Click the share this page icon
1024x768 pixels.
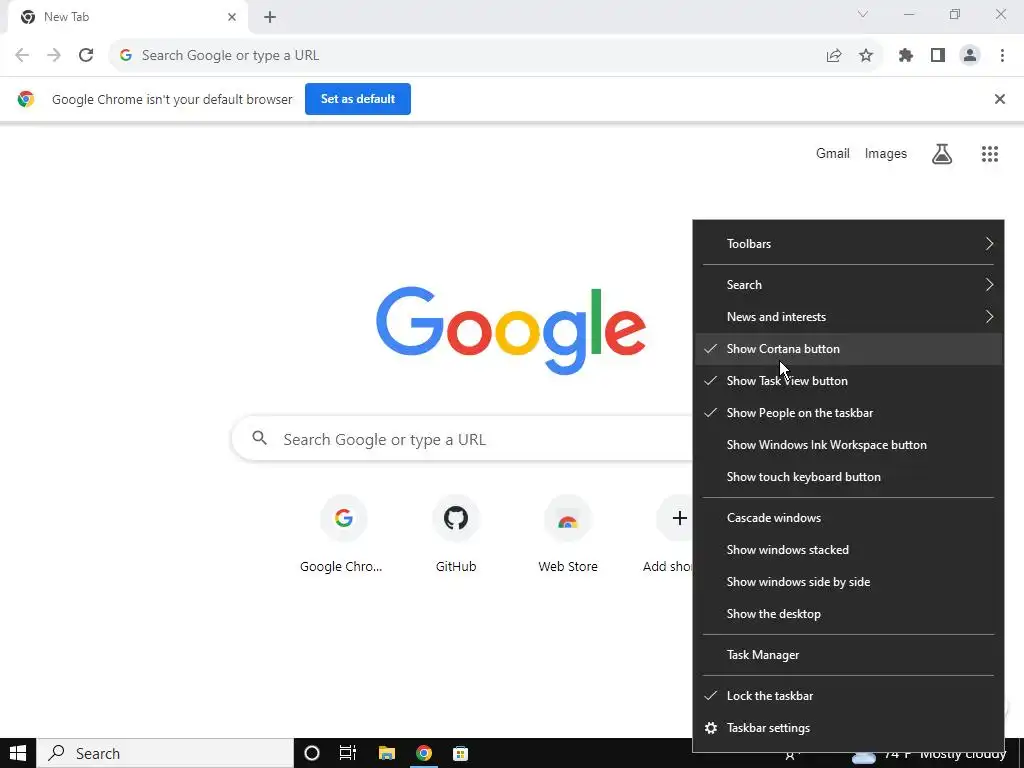point(834,56)
